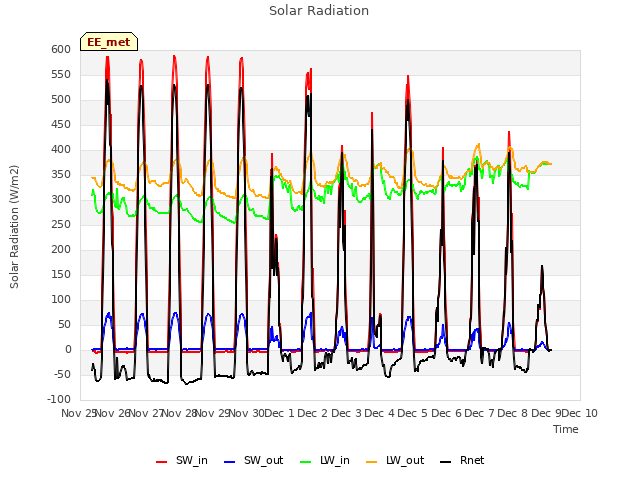Select the SW_out legend entry
This screenshot has width=640, height=480.
(x=253, y=460)
